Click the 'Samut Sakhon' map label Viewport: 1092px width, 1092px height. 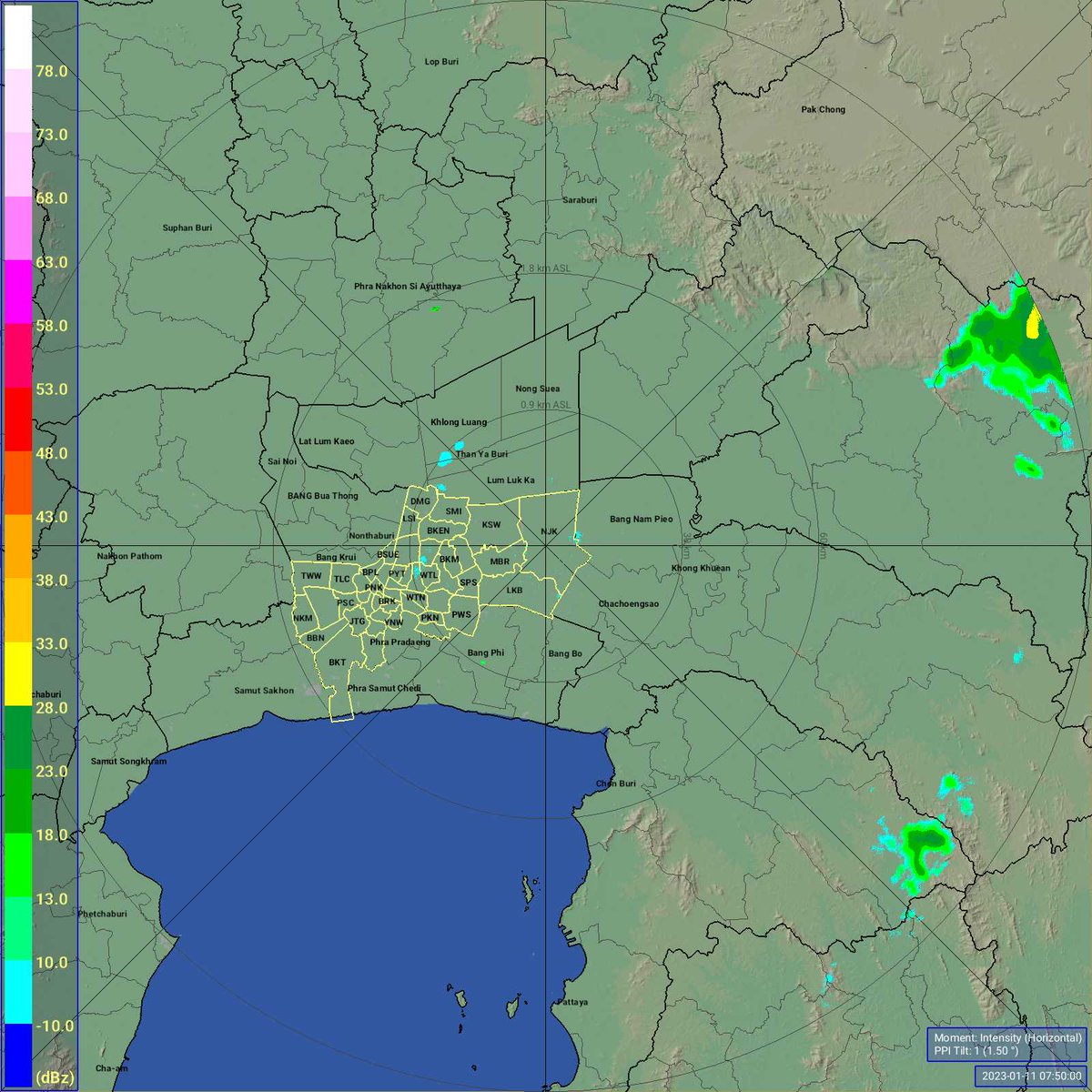[264, 691]
